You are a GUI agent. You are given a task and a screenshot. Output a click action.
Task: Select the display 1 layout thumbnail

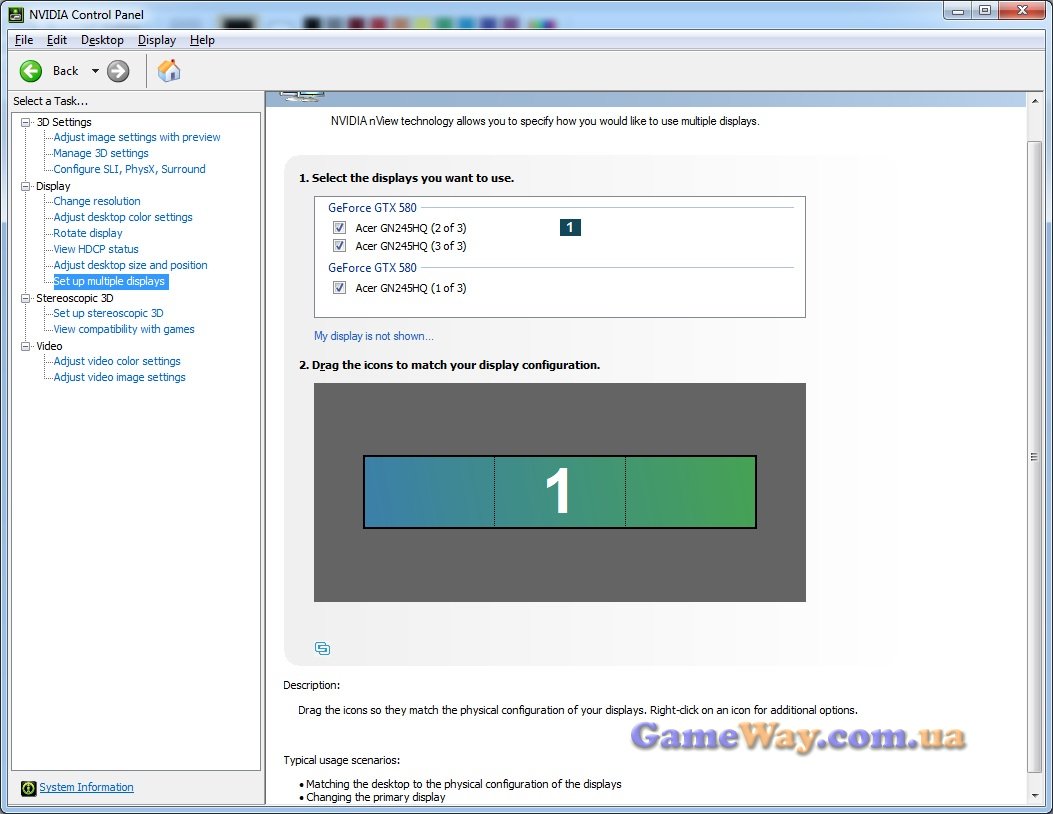tap(559, 492)
